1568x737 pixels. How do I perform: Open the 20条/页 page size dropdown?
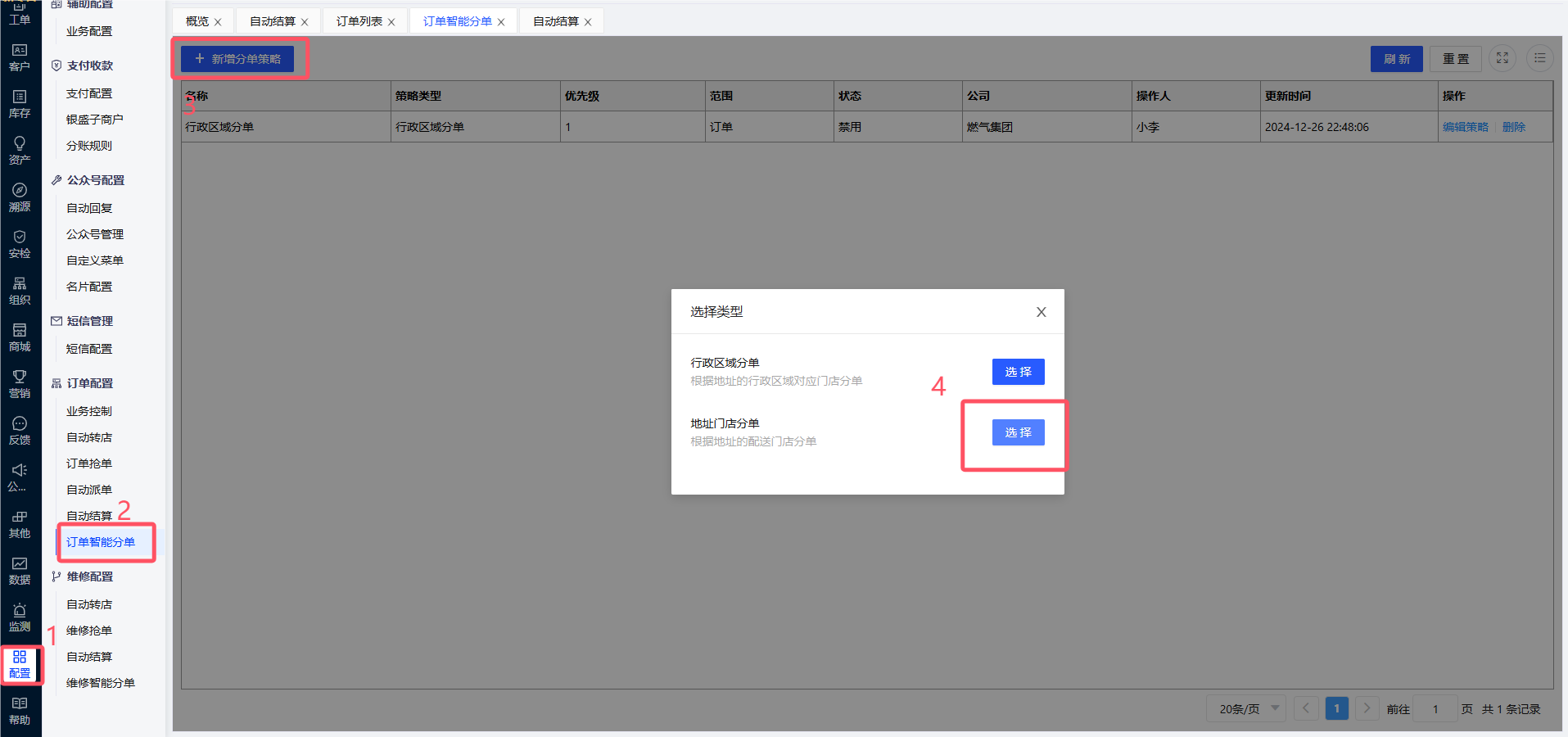coord(1246,708)
